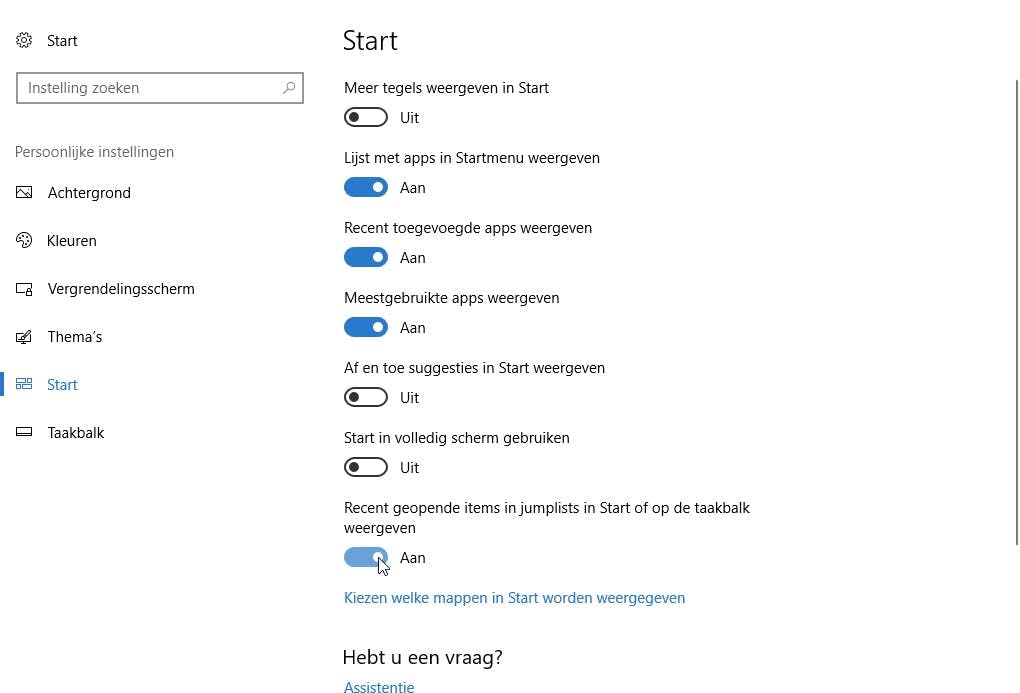Click the Thema's brush icon

pos(24,337)
